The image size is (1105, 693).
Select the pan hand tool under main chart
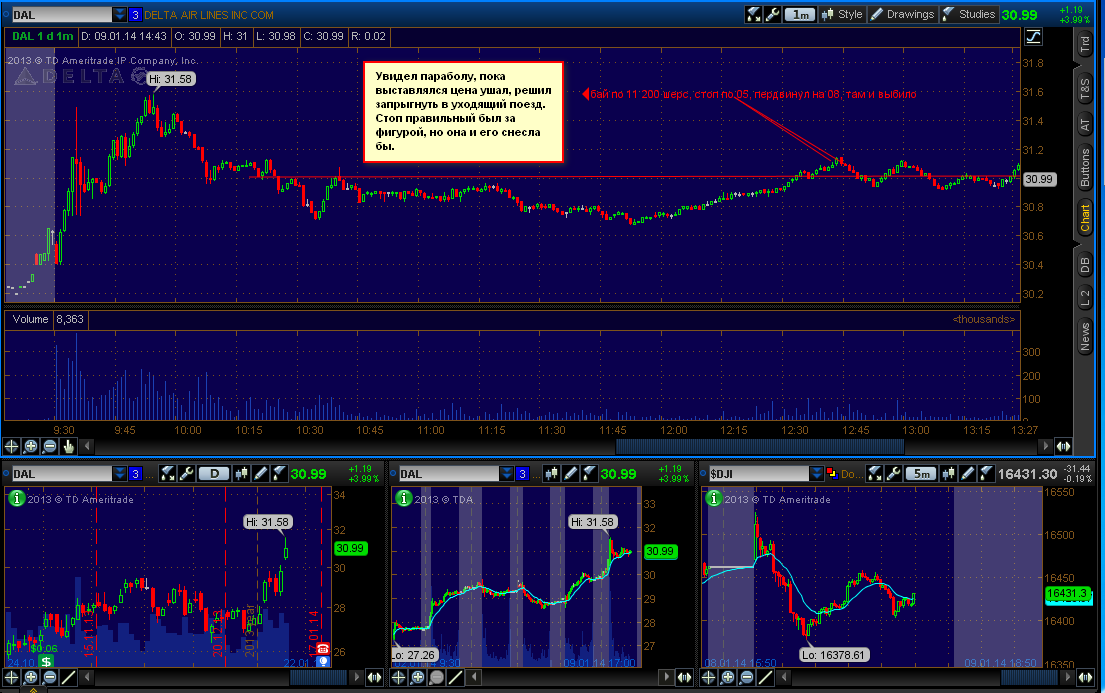(68, 446)
